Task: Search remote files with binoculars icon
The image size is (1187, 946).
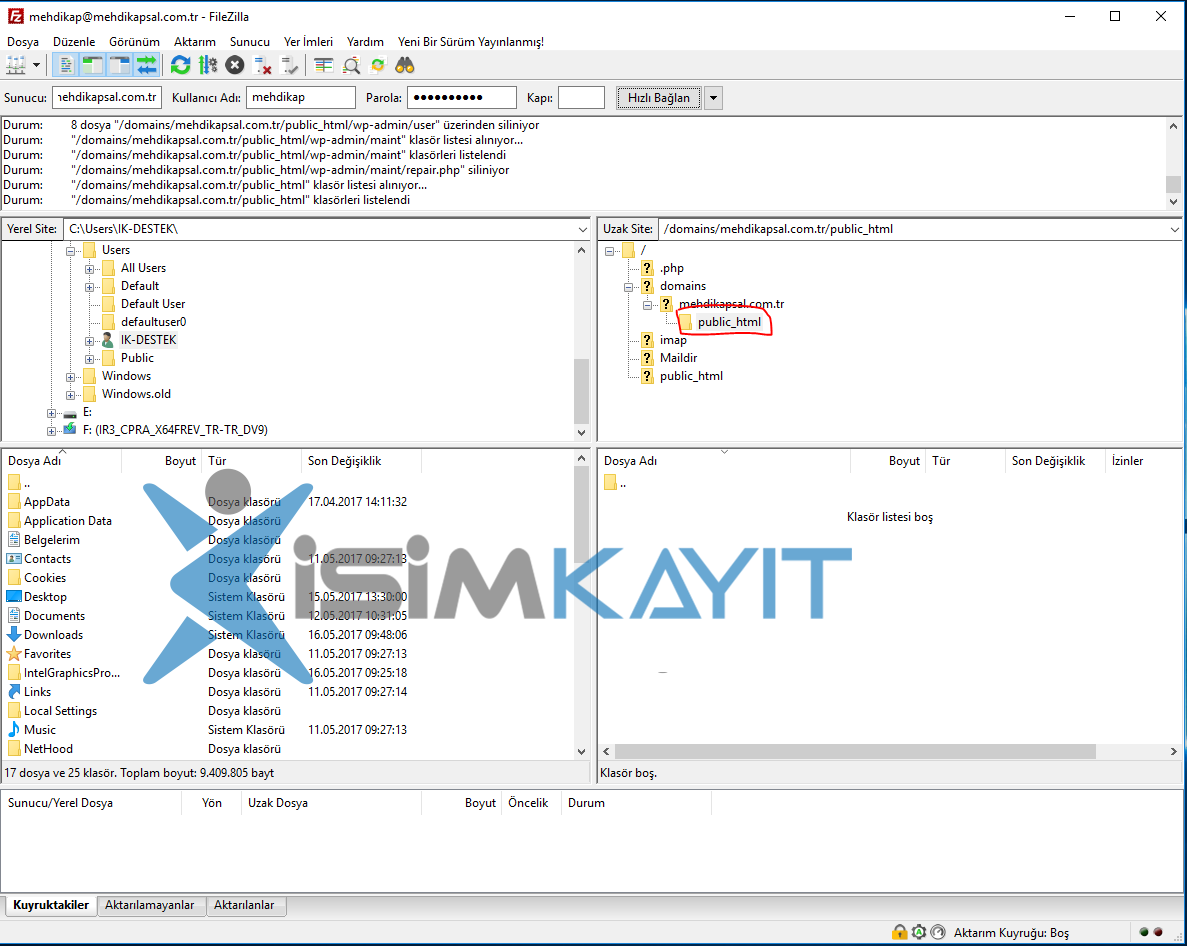Action: coord(405,66)
